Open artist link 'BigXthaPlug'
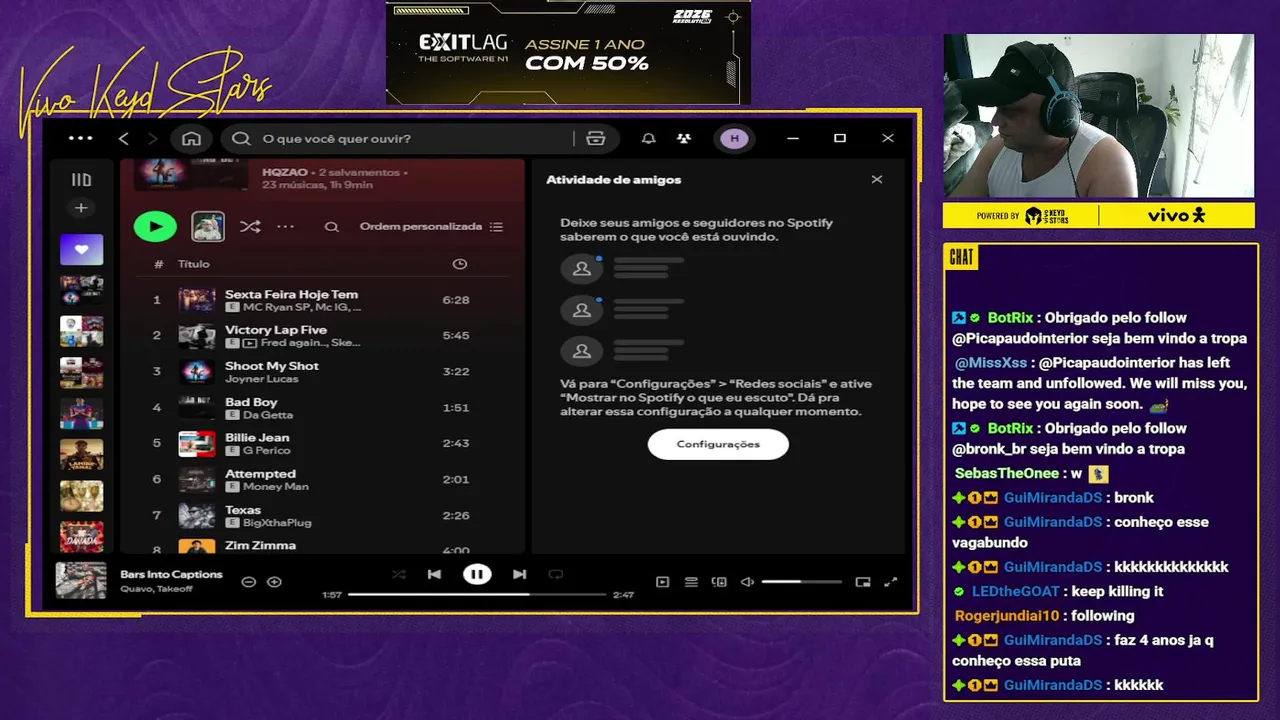Viewport: 1280px width, 720px height. 277,523
